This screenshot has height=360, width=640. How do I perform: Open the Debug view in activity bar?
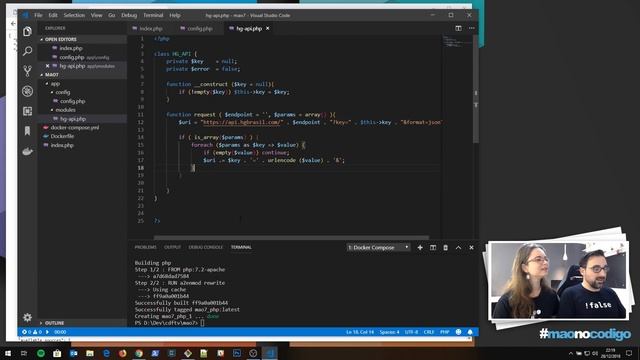(27, 91)
